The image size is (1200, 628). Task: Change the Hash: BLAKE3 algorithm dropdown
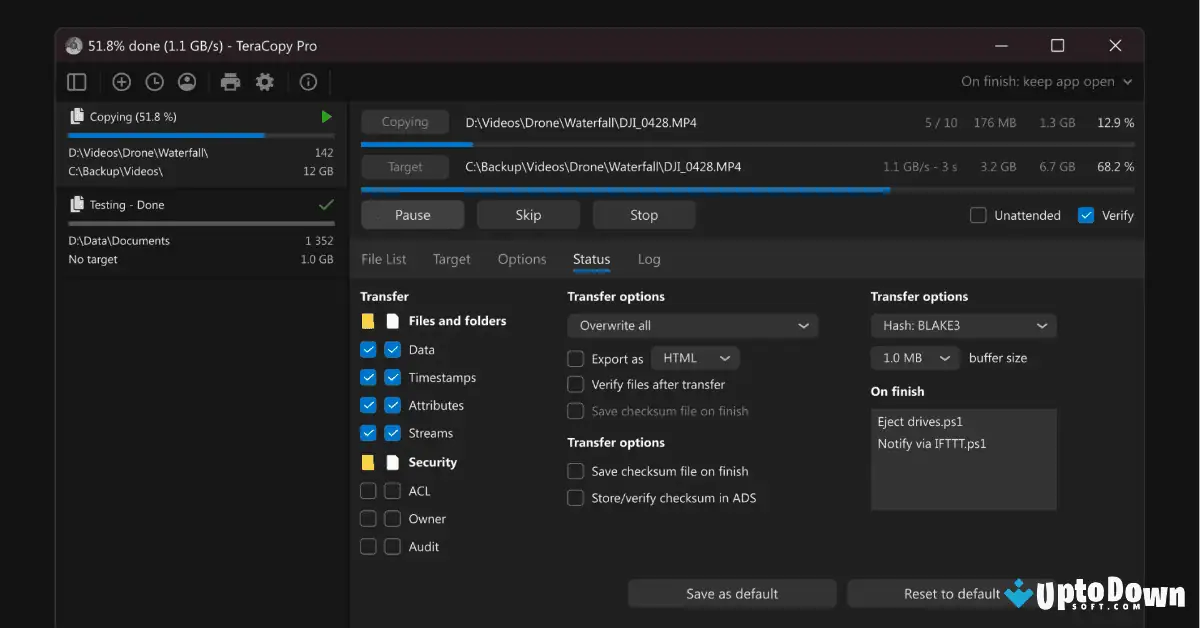(962, 325)
